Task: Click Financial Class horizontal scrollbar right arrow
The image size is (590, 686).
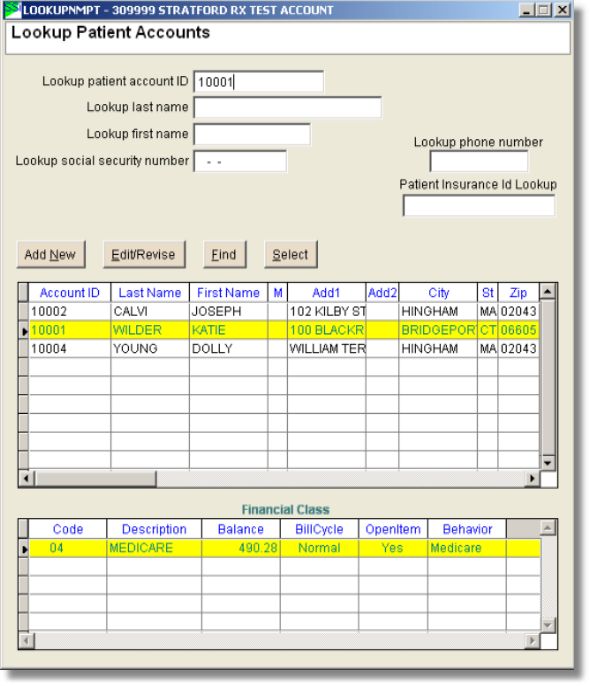Action: pyautogui.click(x=532, y=641)
